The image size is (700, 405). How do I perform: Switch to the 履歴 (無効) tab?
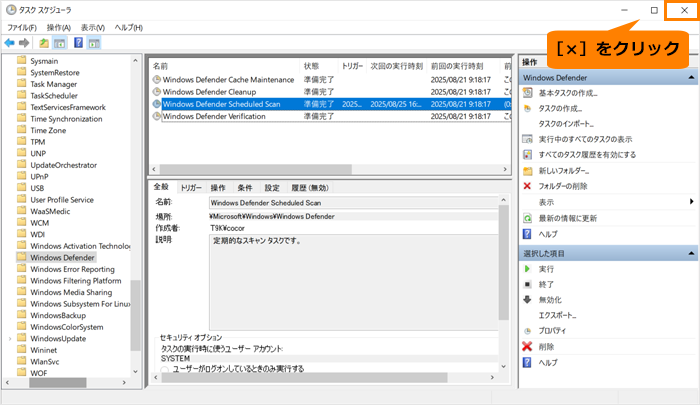(310, 188)
